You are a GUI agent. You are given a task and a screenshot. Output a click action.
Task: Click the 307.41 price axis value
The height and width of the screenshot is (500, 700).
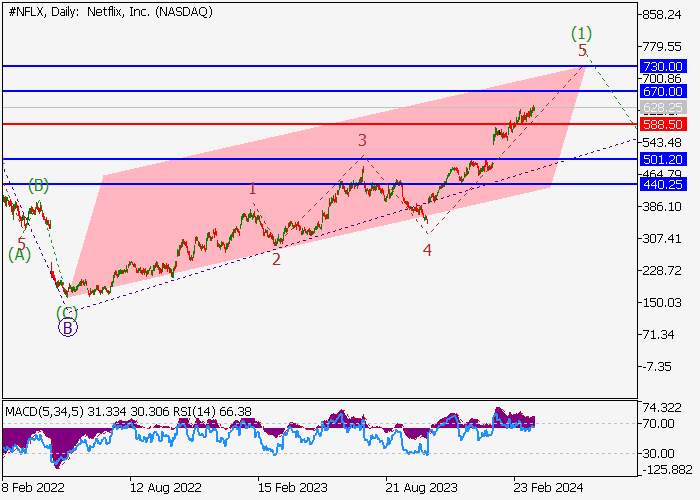pos(662,239)
